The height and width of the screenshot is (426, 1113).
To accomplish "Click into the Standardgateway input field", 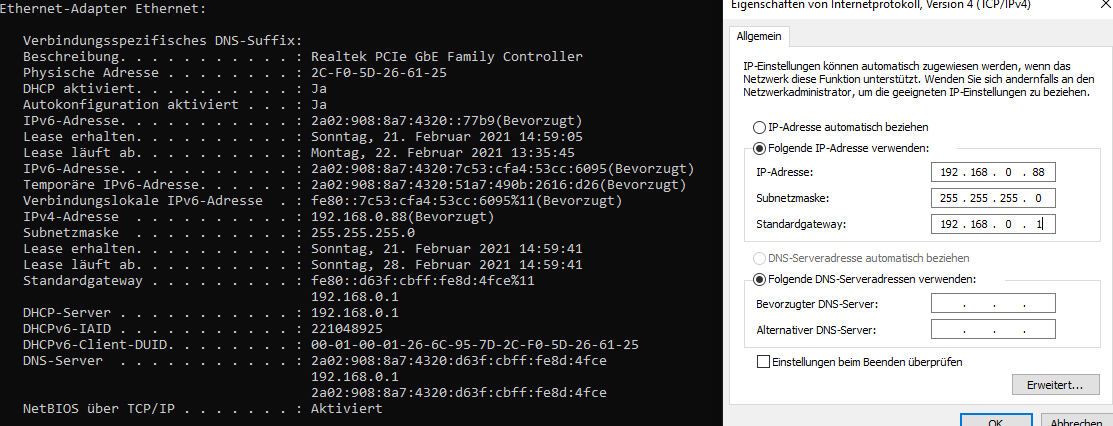I will (993, 224).
